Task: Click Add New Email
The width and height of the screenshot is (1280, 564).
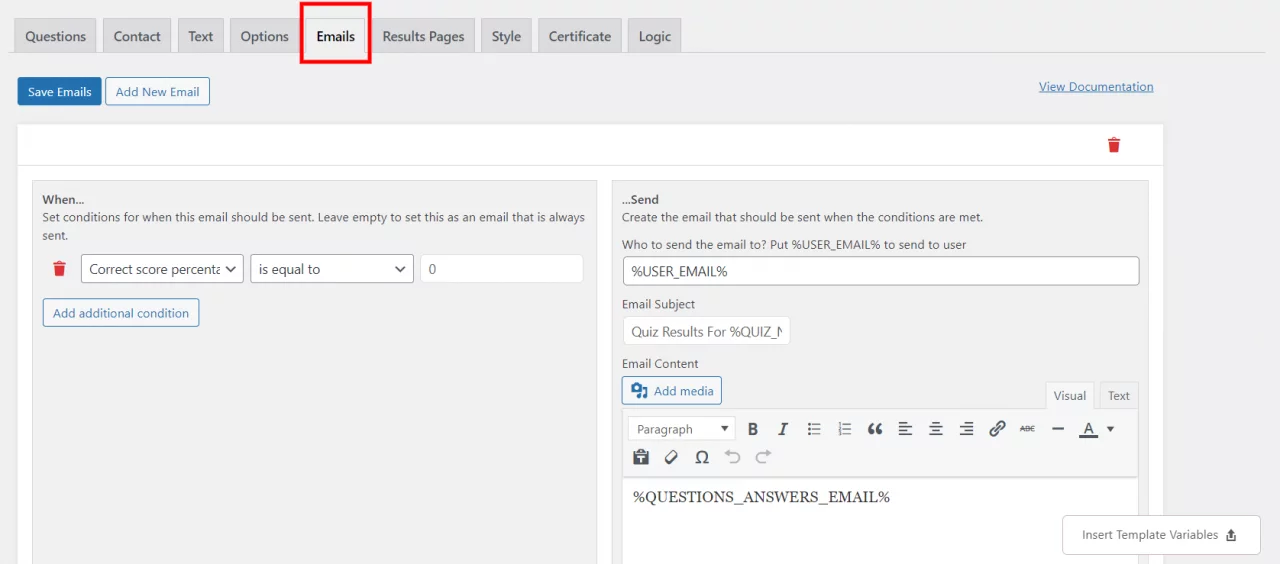Action: [157, 91]
